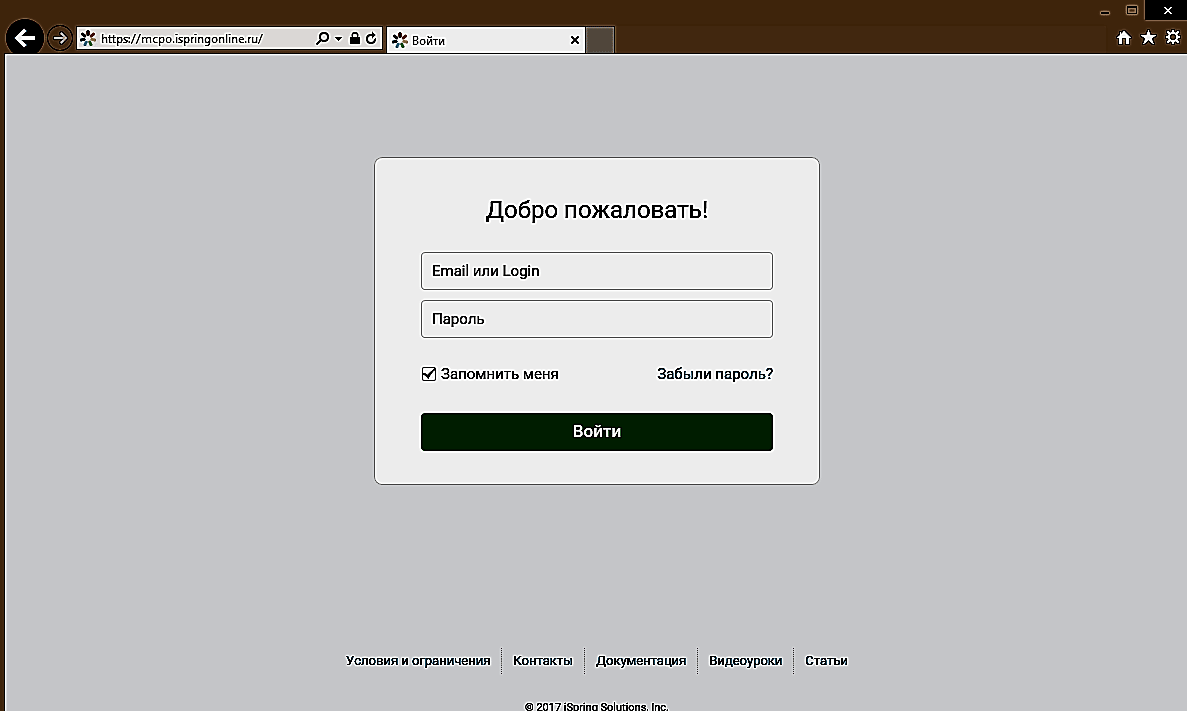Click the search magnifier icon

(322, 37)
